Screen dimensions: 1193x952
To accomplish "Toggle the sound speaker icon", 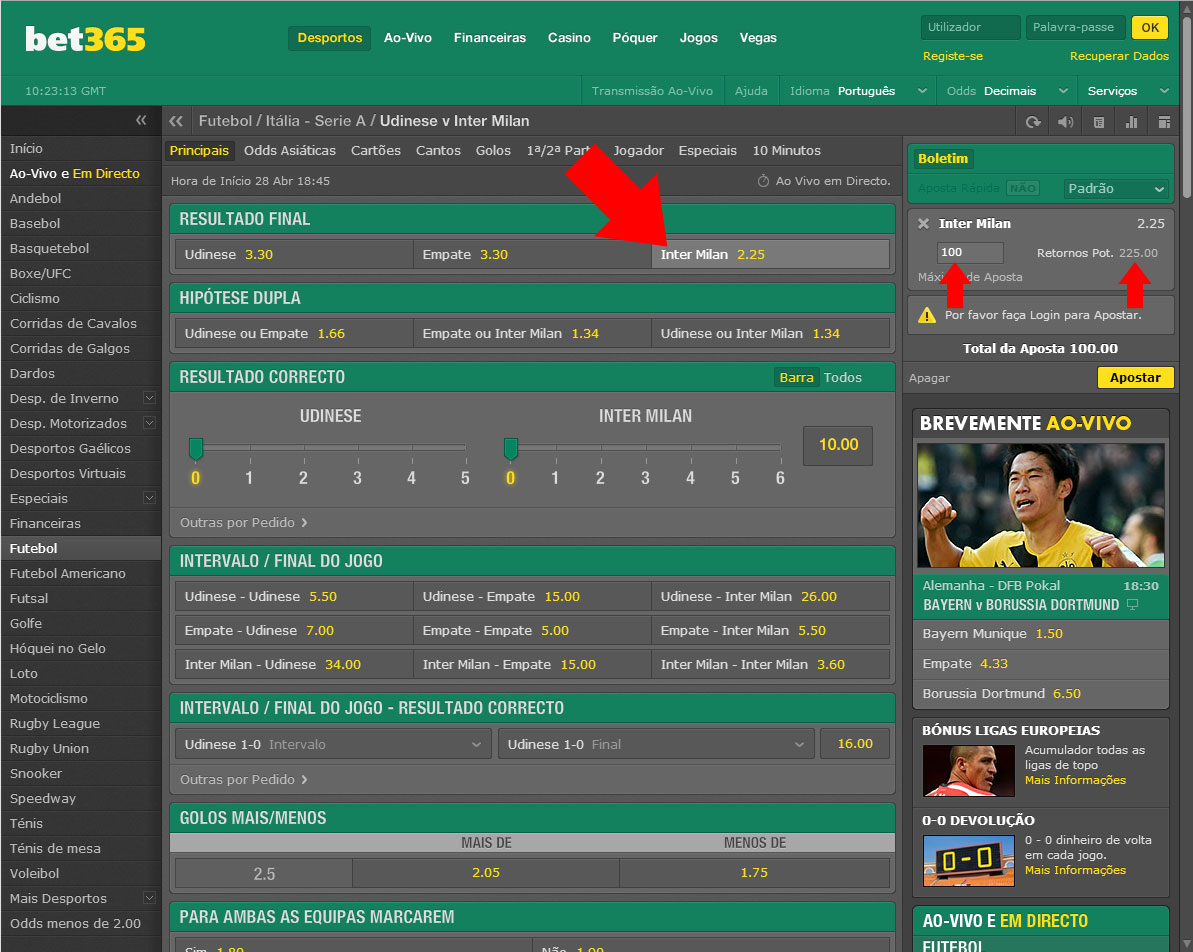I will pyautogui.click(x=1066, y=122).
